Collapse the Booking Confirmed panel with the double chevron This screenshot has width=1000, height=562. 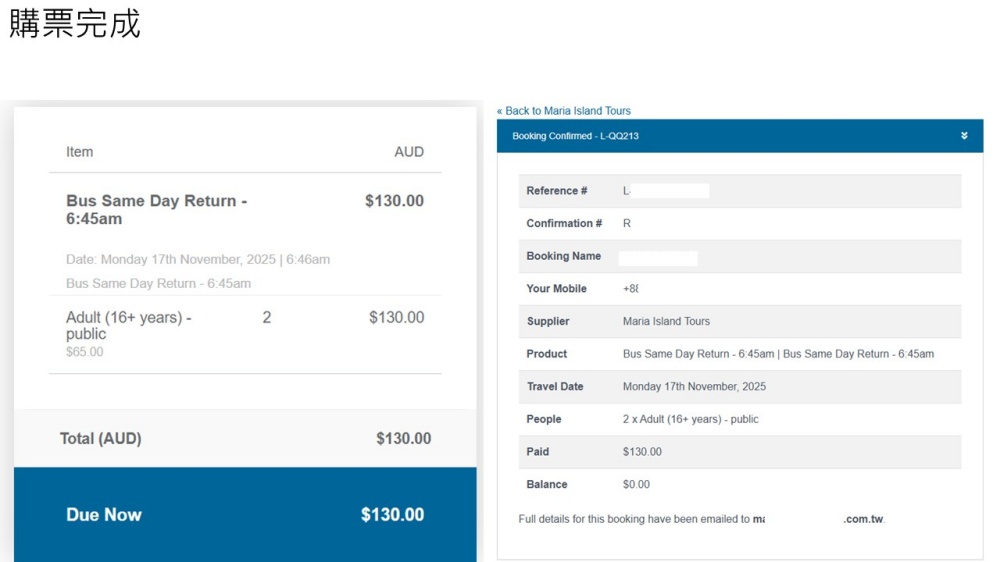click(964, 136)
